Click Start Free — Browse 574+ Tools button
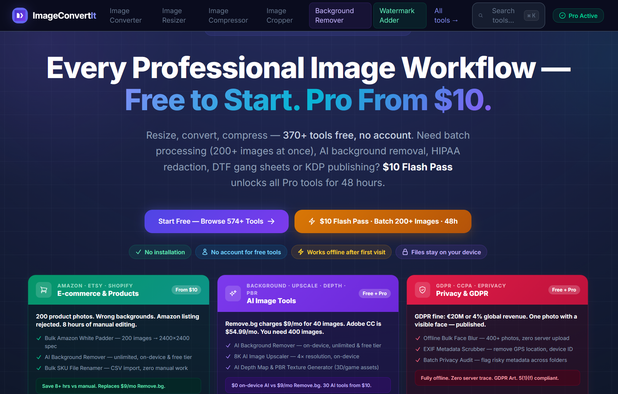 click(x=216, y=221)
